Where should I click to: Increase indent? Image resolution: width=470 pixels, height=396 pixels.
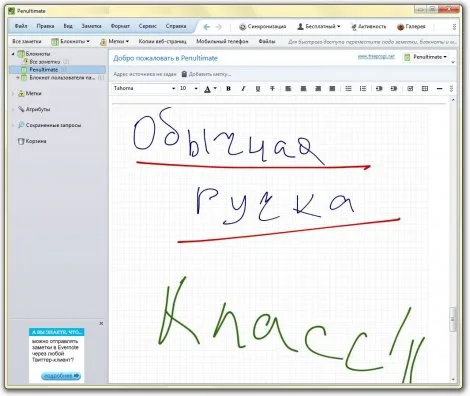click(x=394, y=89)
